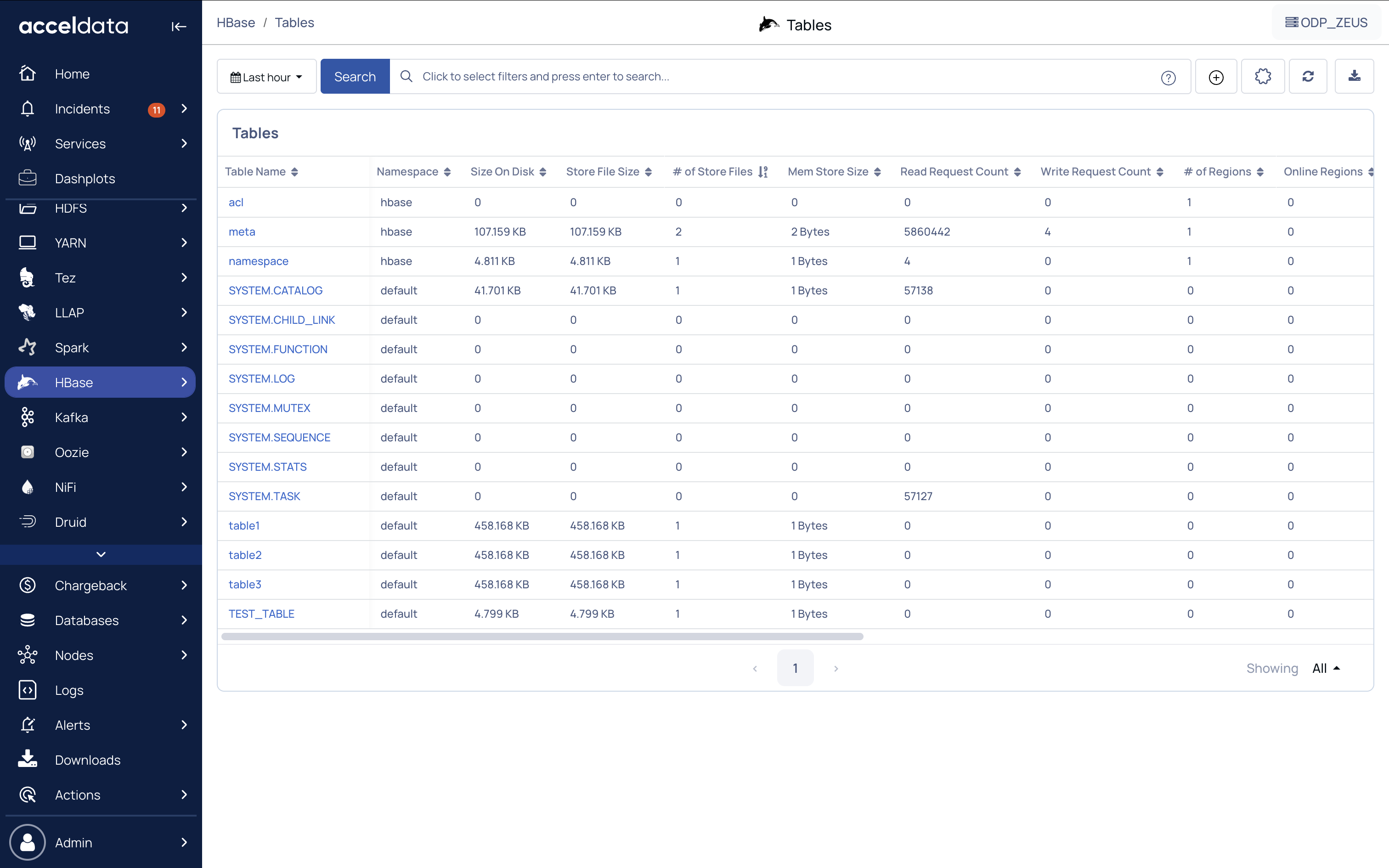This screenshot has width=1389, height=868.
Task: Click the horizontal table scrollbar
Action: 542,636
